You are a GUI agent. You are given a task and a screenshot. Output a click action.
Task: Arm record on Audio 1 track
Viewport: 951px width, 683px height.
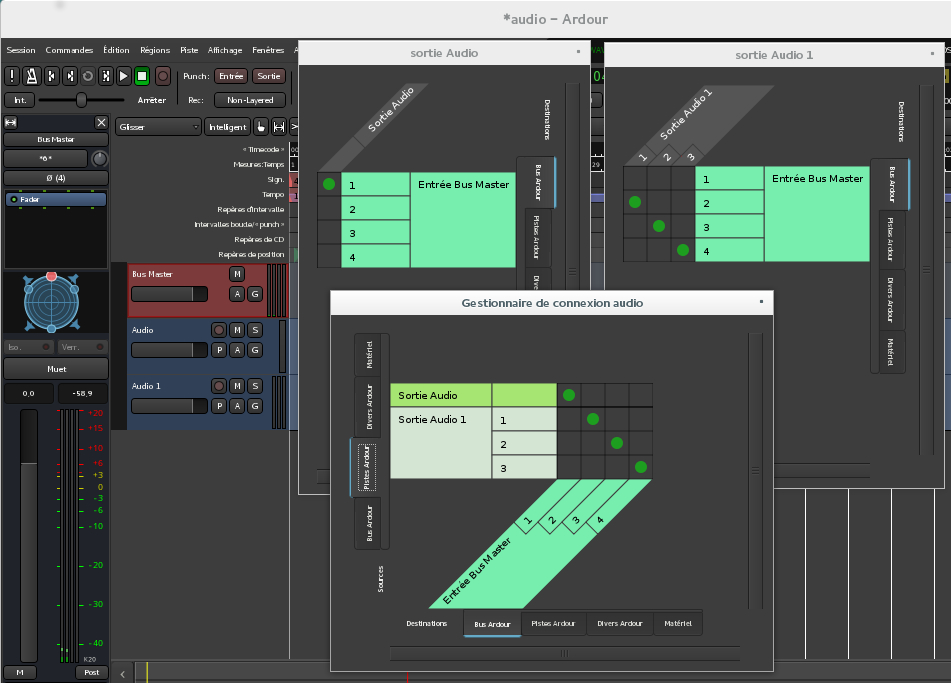point(219,386)
